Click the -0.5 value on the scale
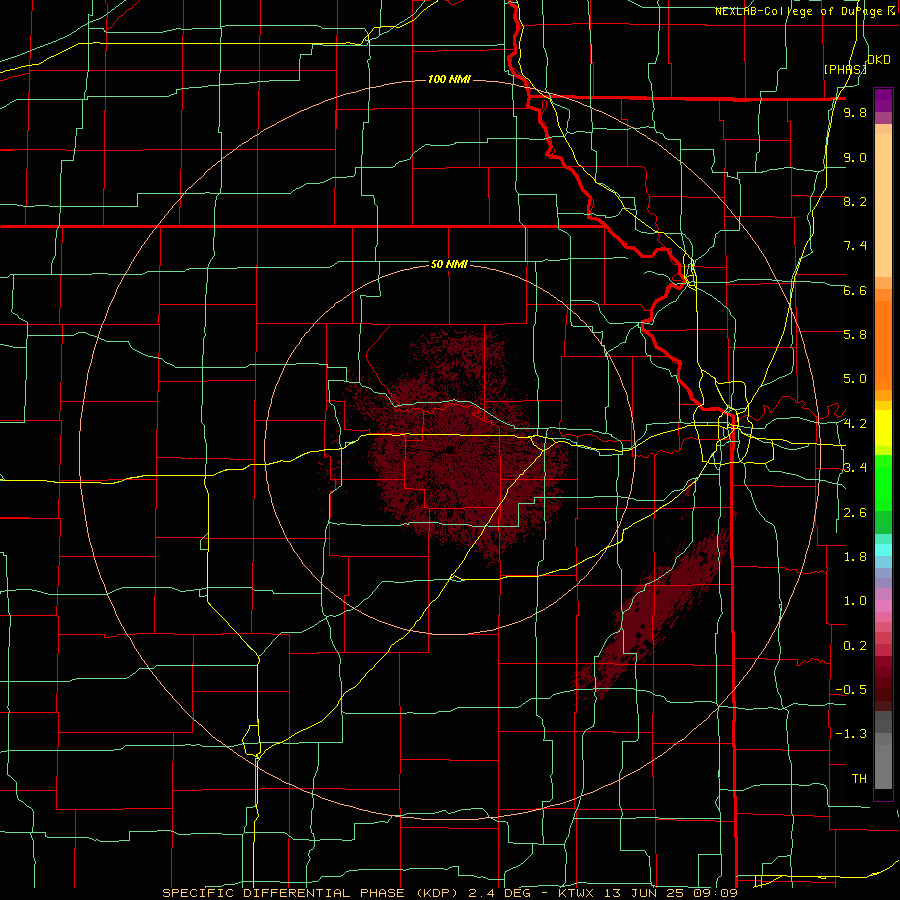This screenshot has width=900, height=900. click(x=851, y=690)
